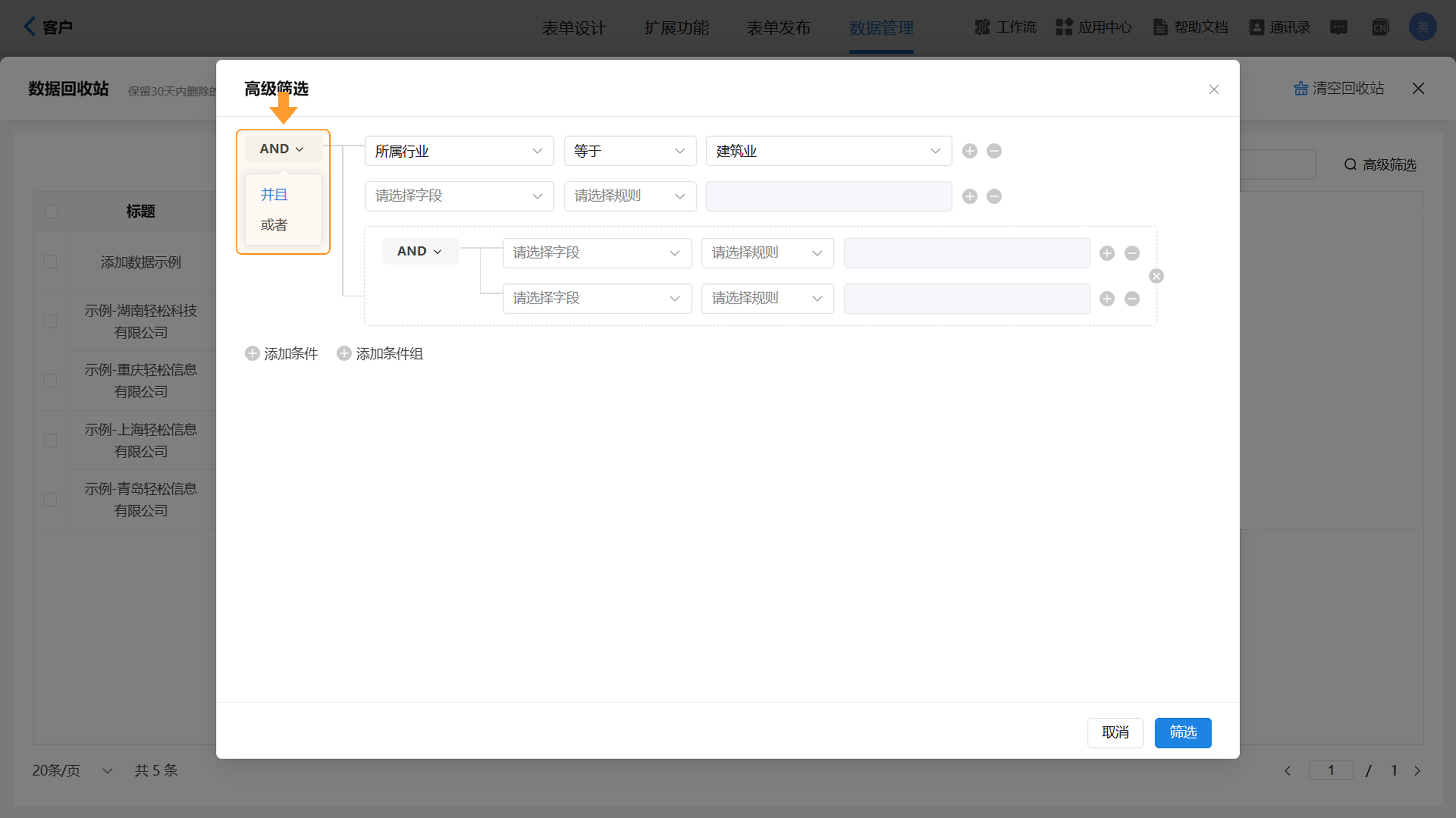Remove the second empty condition row
The height and width of the screenshot is (818, 1456).
coord(994,196)
